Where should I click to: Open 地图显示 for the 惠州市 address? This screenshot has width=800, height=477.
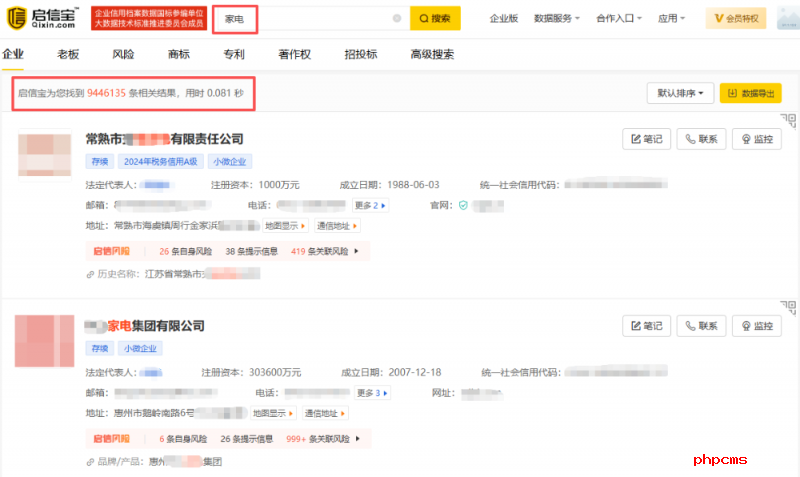click(273, 413)
